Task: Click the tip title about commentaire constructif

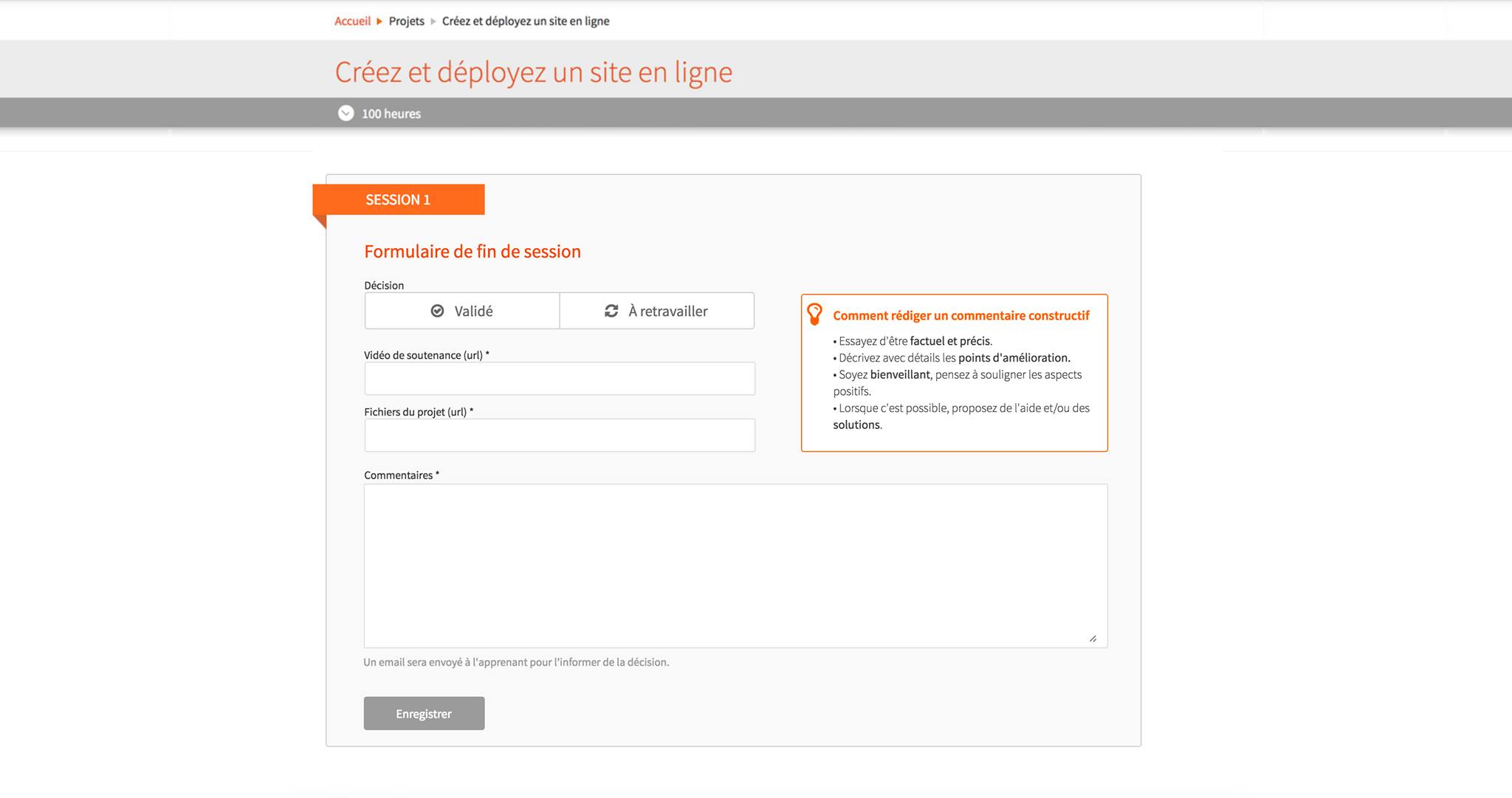Action: coord(961,316)
